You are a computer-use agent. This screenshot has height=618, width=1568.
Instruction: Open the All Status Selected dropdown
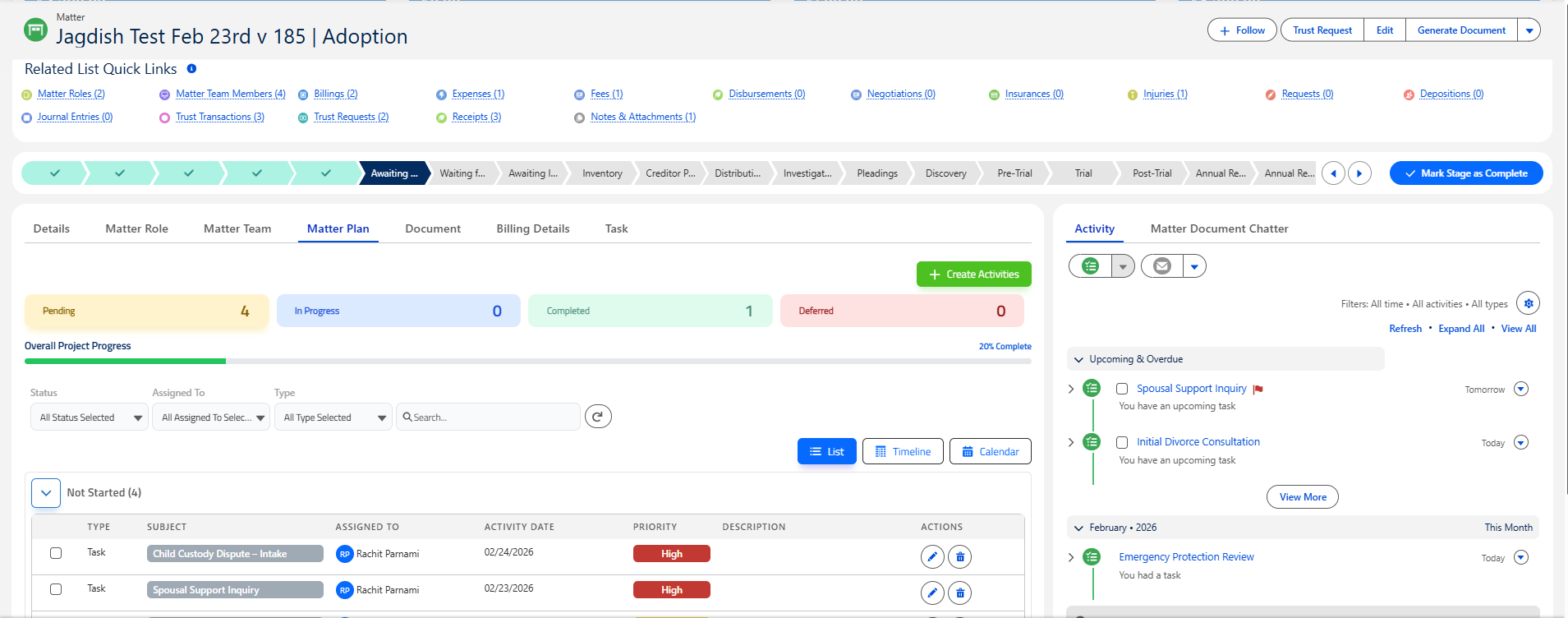(x=90, y=417)
